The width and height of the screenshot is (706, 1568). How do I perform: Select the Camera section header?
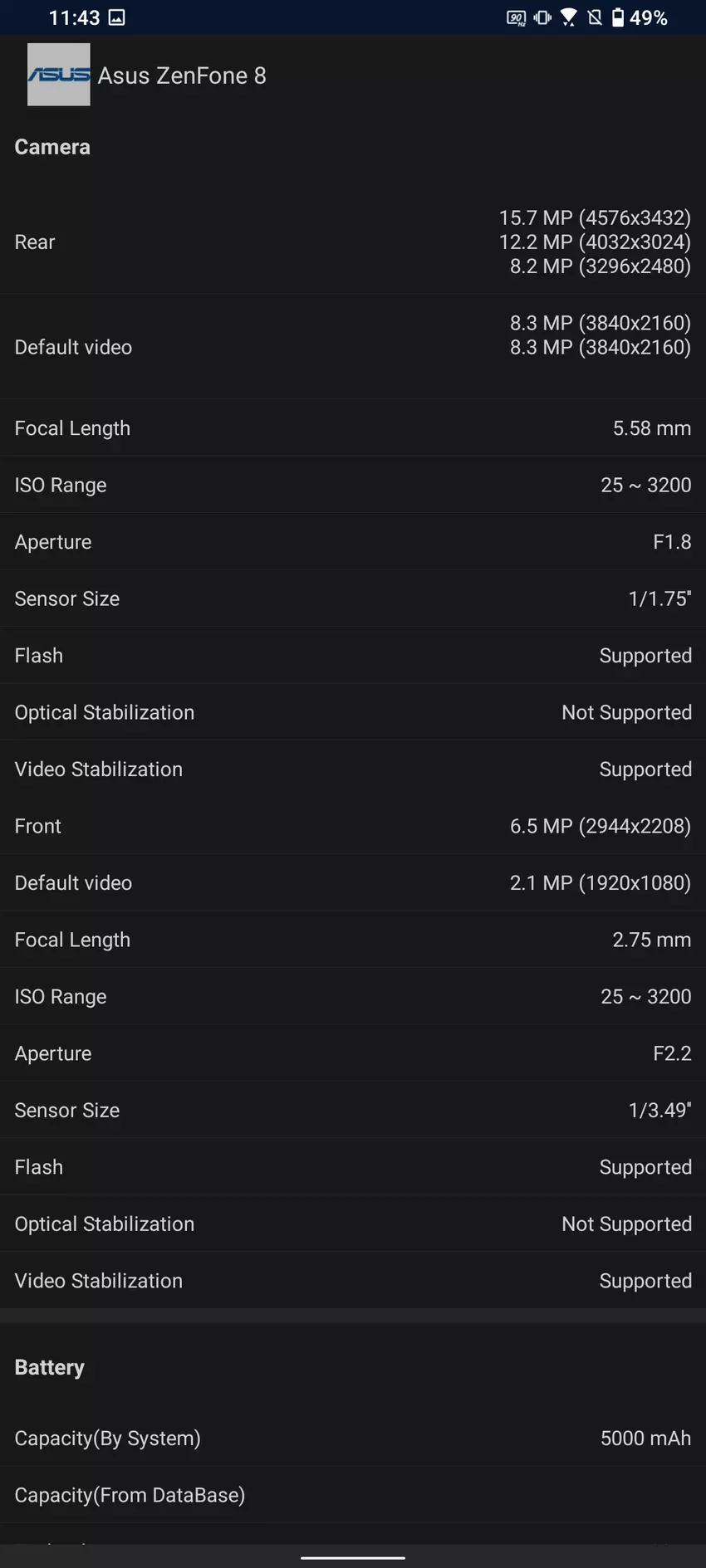click(52, 147)
